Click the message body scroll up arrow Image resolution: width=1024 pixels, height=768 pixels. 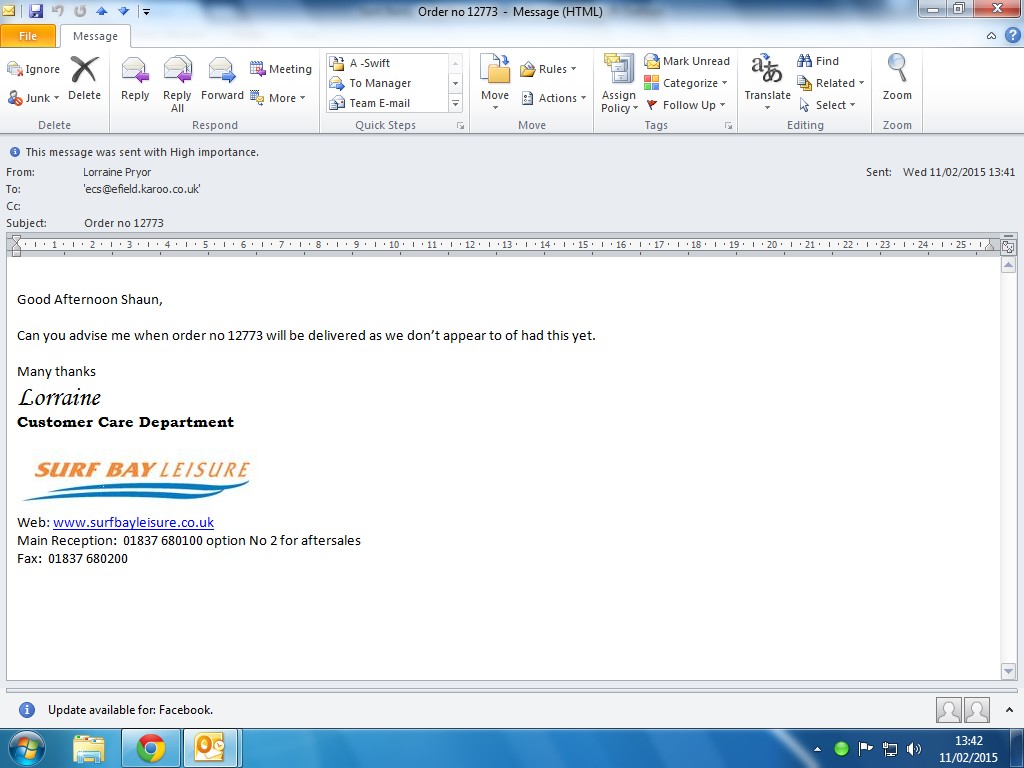pos(1008,265)
